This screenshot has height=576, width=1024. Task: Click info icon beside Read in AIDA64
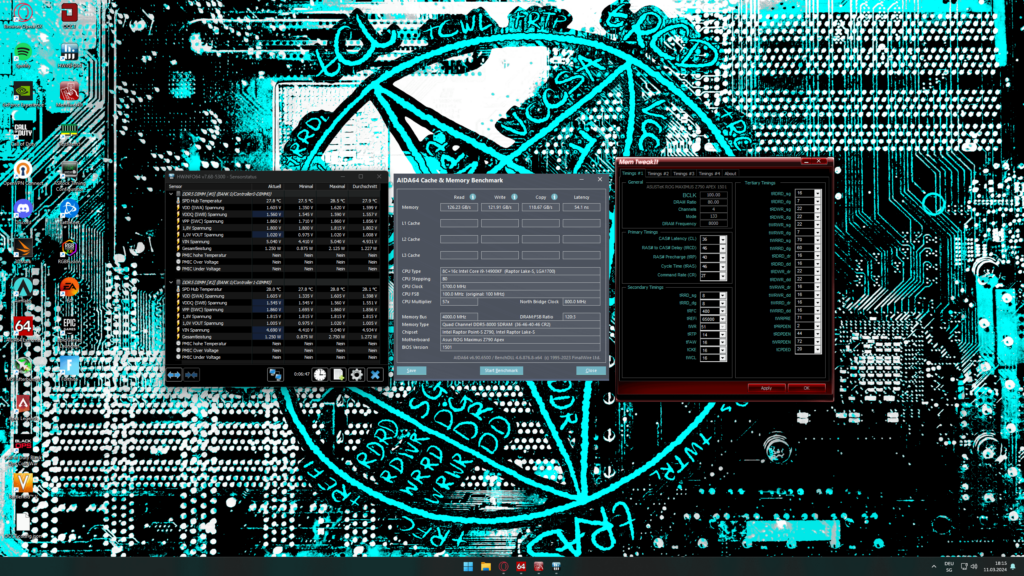(x=472, y=197)
